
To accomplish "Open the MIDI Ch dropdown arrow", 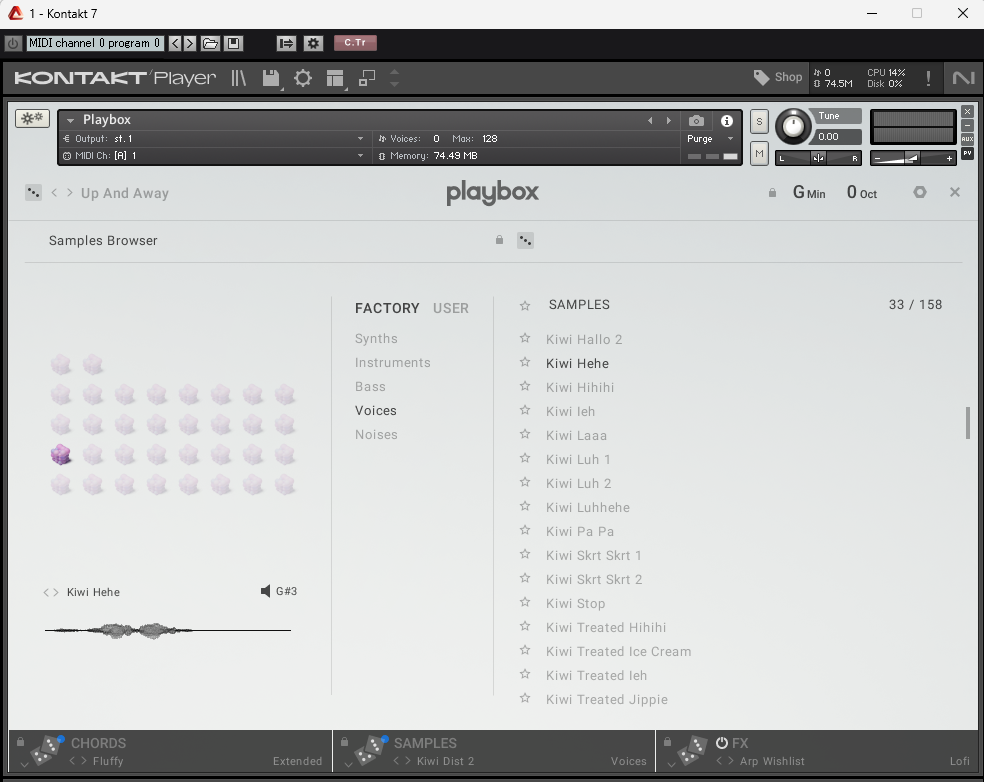I will point(360,156).
